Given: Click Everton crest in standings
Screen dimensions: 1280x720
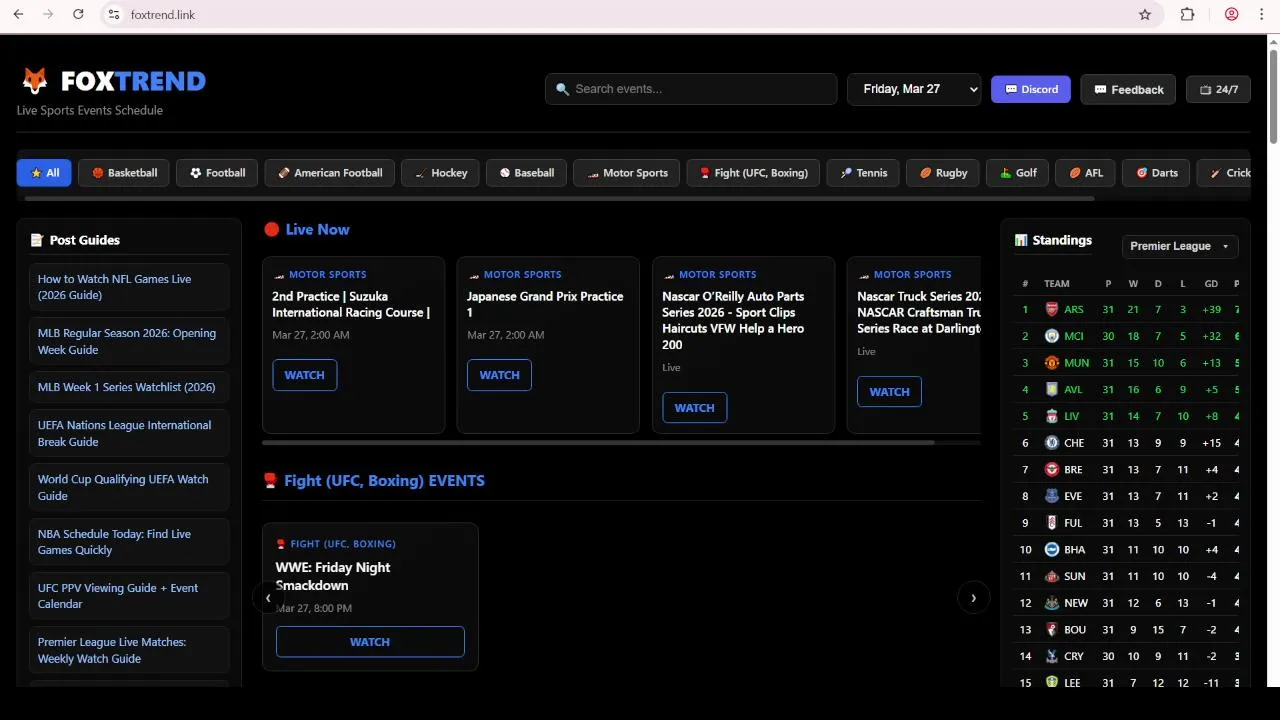Looking at the screenshot, I should pos(1052,496).
